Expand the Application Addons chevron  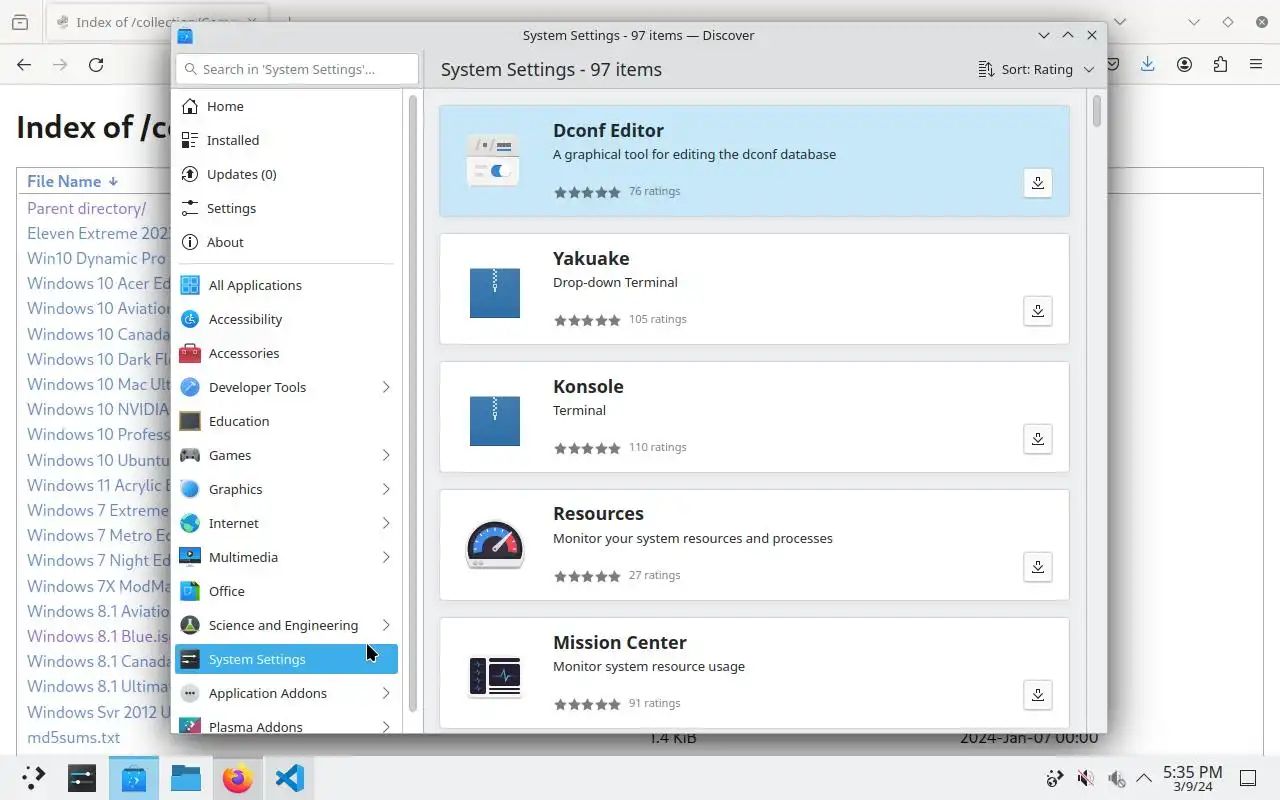point(386,693)
